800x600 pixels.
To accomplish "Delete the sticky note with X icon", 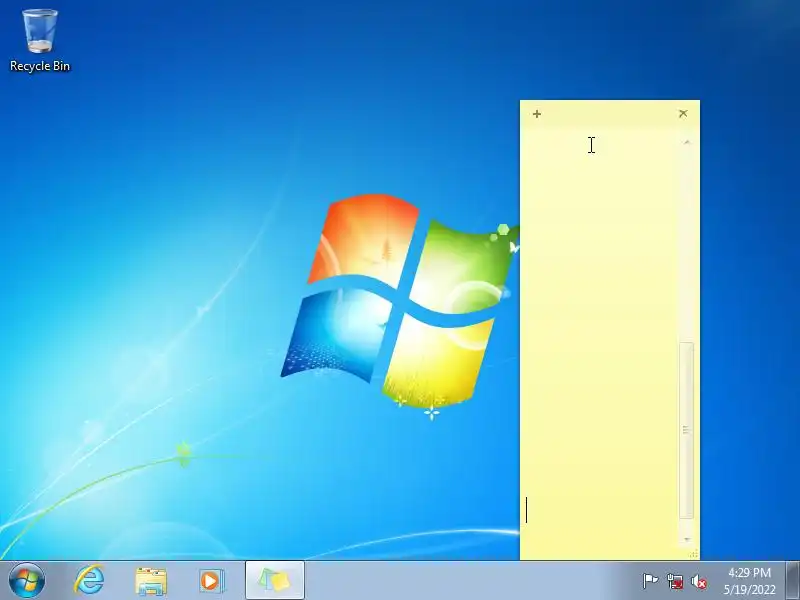I will pyautogui.click(x=683, y=113).
